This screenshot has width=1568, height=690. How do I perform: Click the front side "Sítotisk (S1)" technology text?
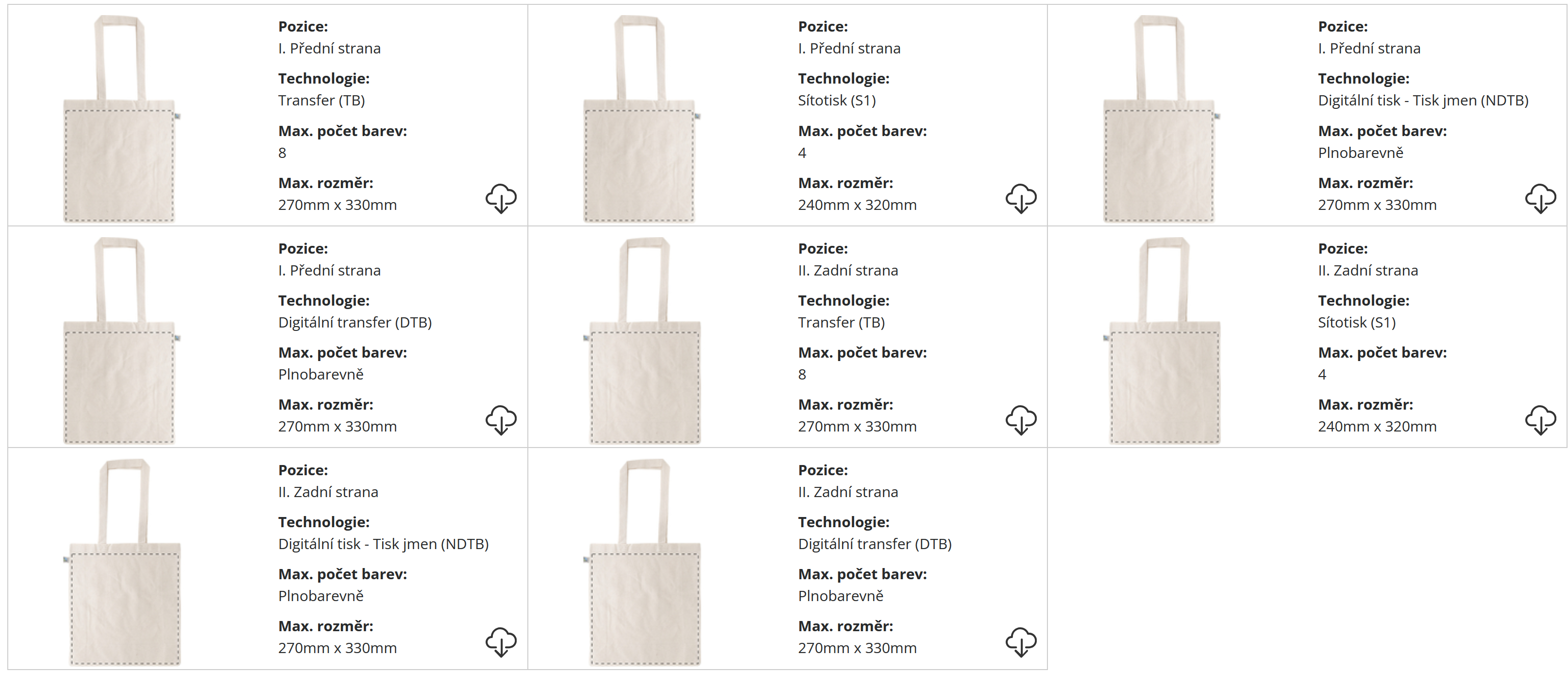837,101
